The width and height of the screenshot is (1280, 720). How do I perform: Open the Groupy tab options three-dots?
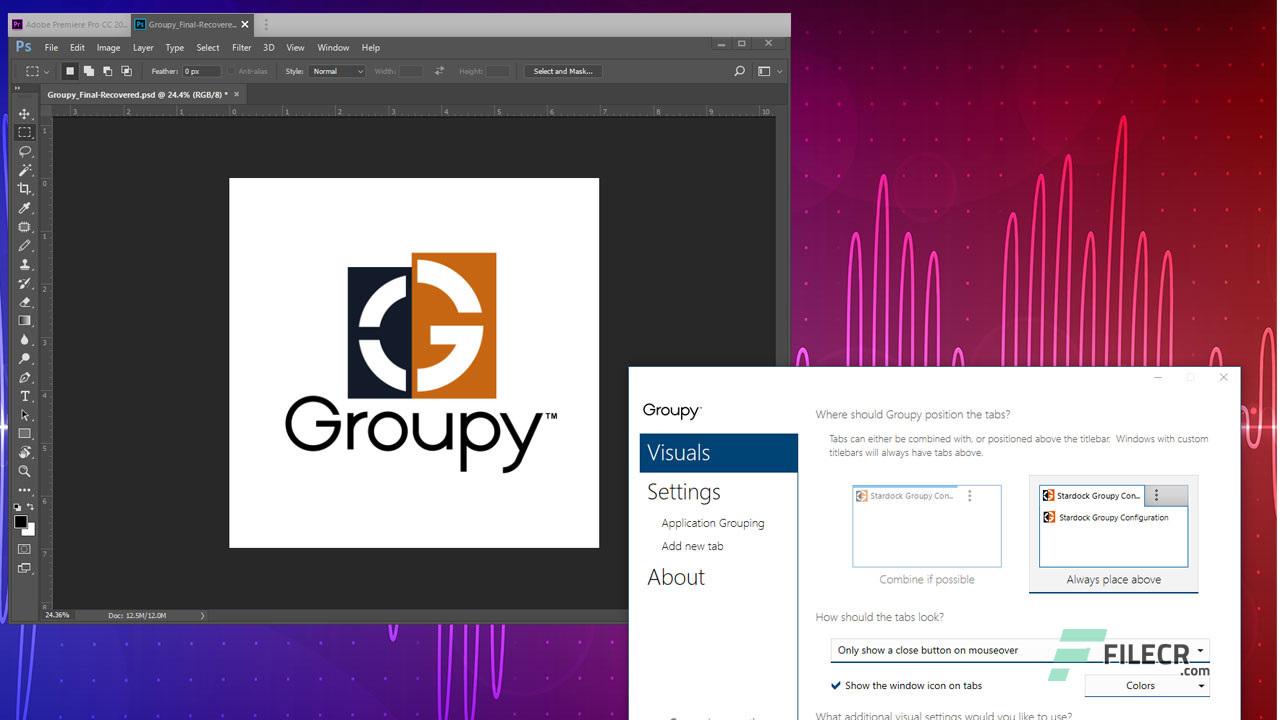tap(266, 24)
